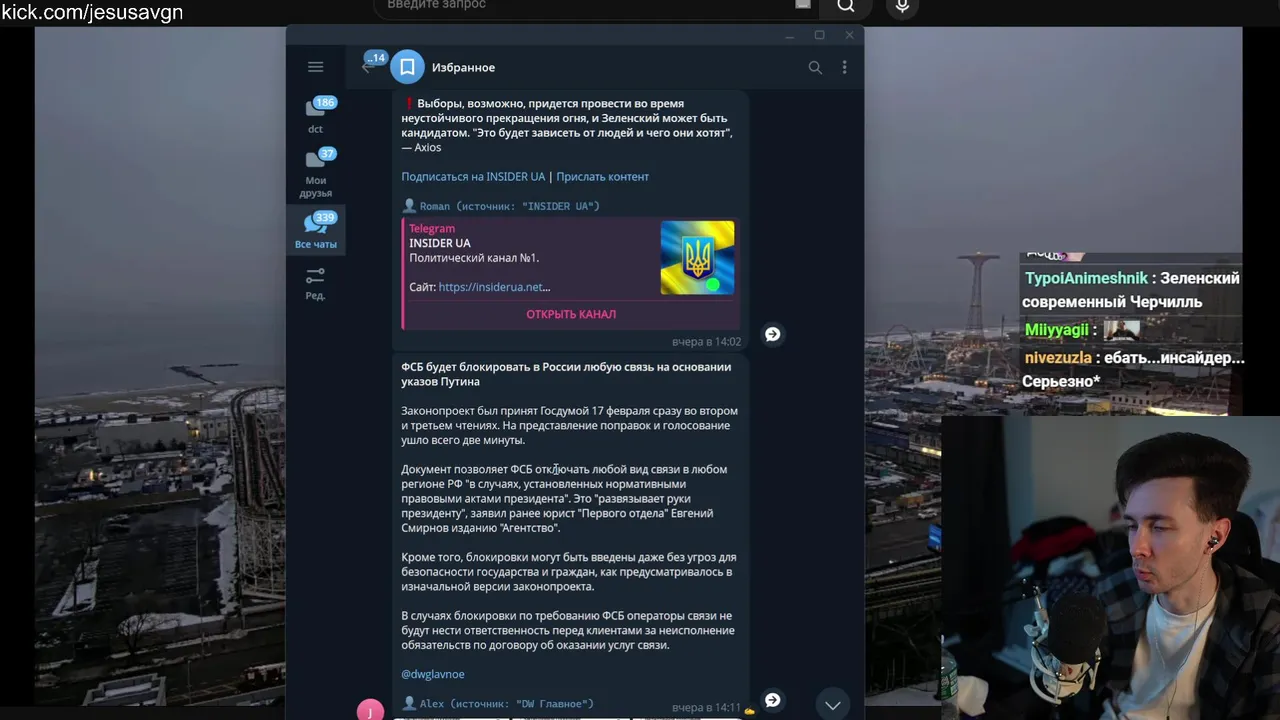Click the INSIDER UA preview title

coord(439,243)
